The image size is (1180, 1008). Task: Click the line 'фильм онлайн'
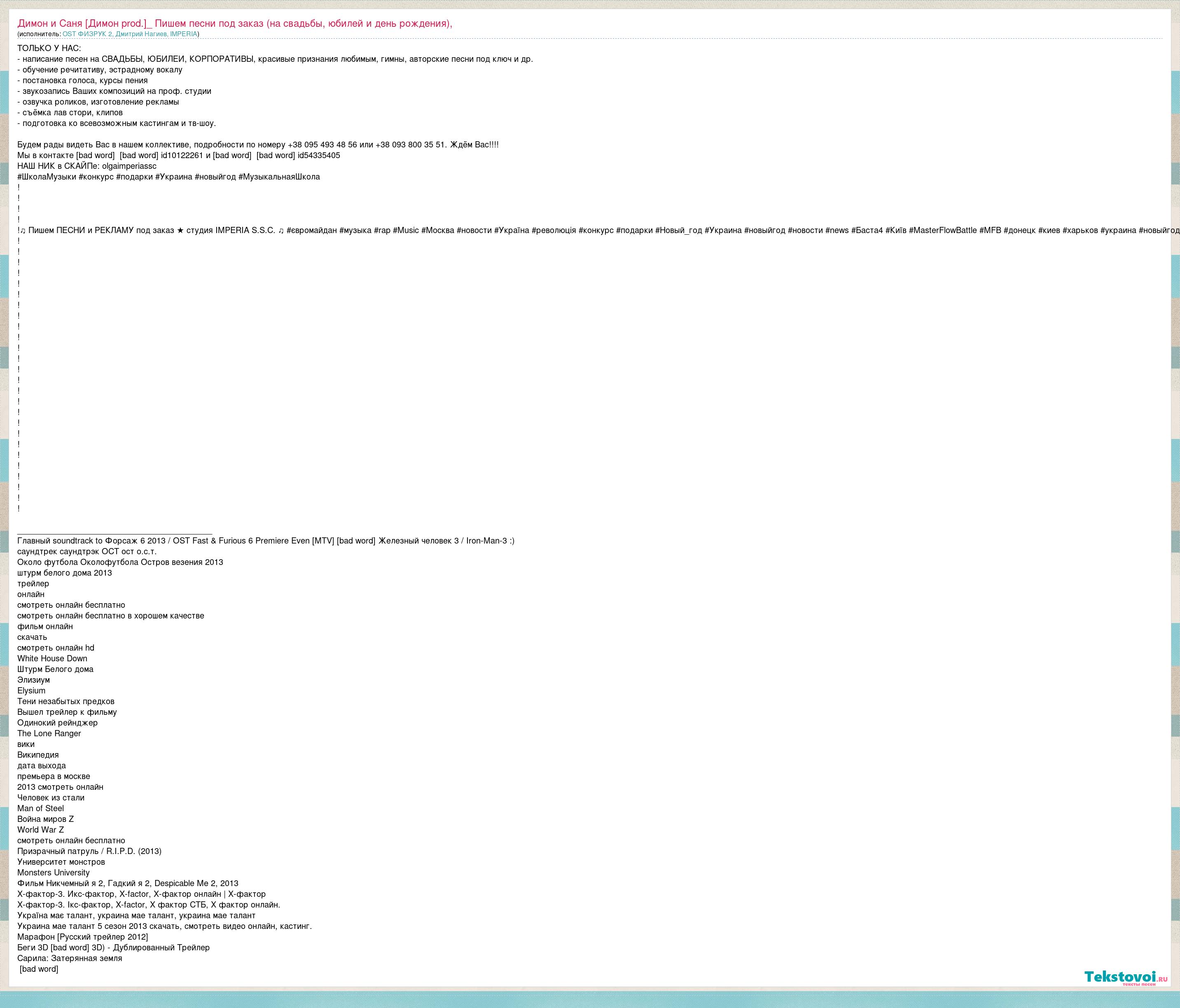[x=45, y=627]
